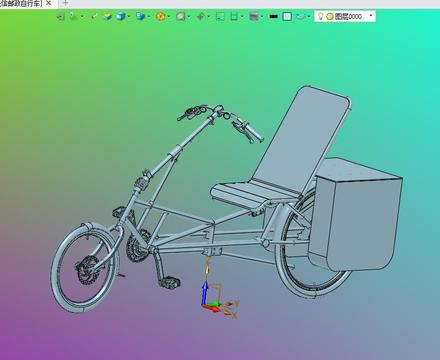Open dropdown arrow next to green figure icon
440x360 pixels.
(x=82, y=16)
